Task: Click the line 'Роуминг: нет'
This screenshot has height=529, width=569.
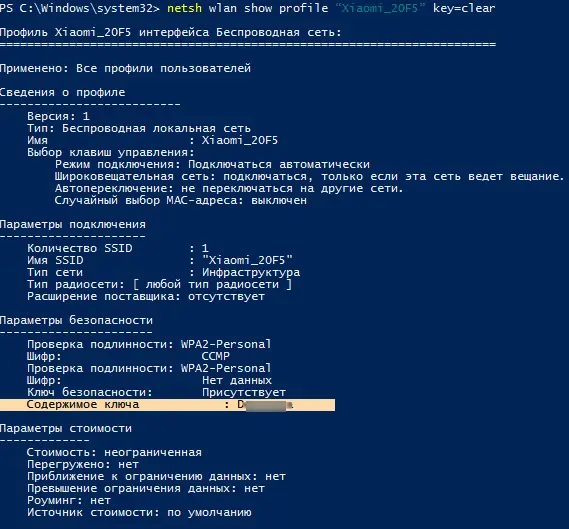Action: click(69, 501)
